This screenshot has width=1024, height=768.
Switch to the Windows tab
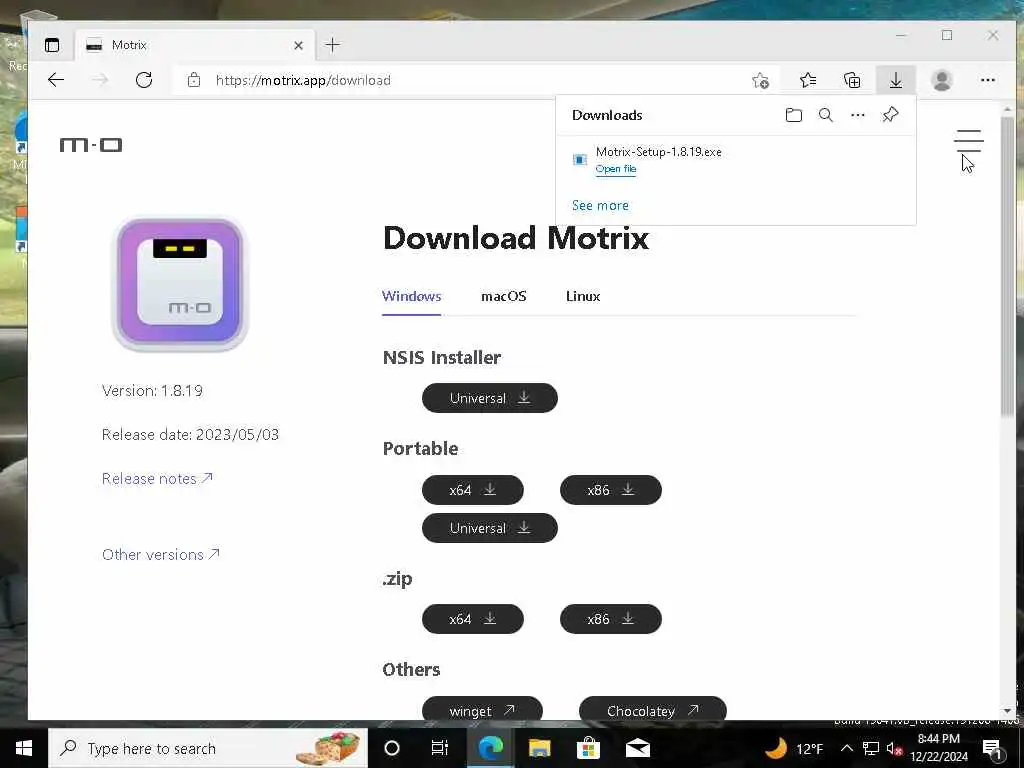tap(411, 296)
